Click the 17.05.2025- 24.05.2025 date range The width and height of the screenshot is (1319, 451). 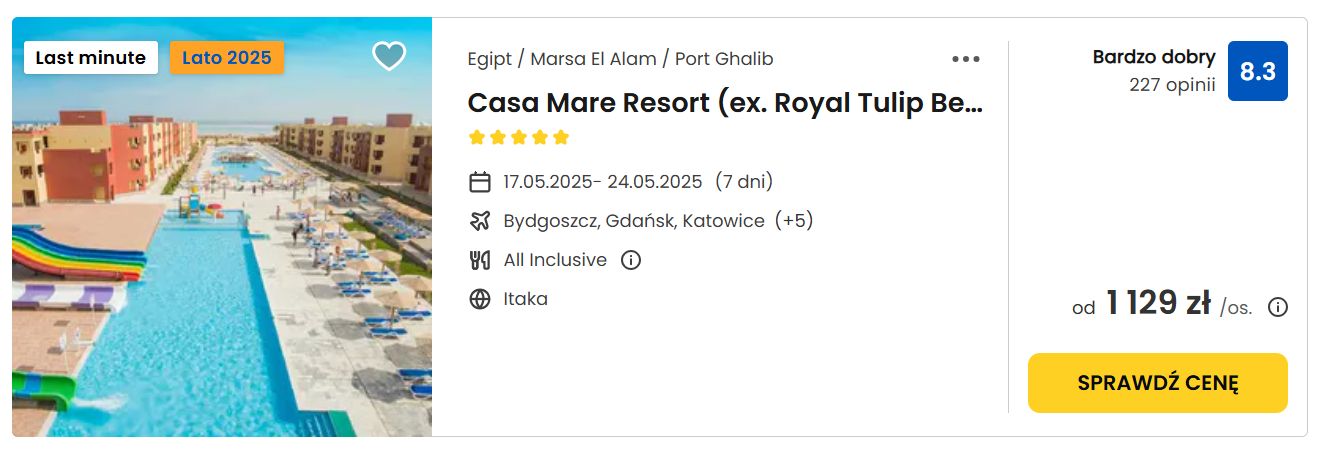[x=603, y=182]
